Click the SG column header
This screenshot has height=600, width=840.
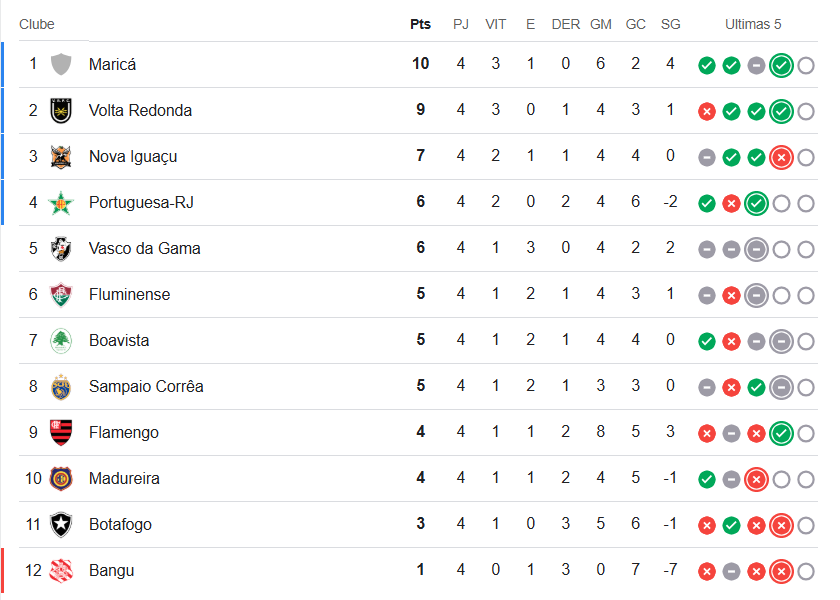point(670,24)
